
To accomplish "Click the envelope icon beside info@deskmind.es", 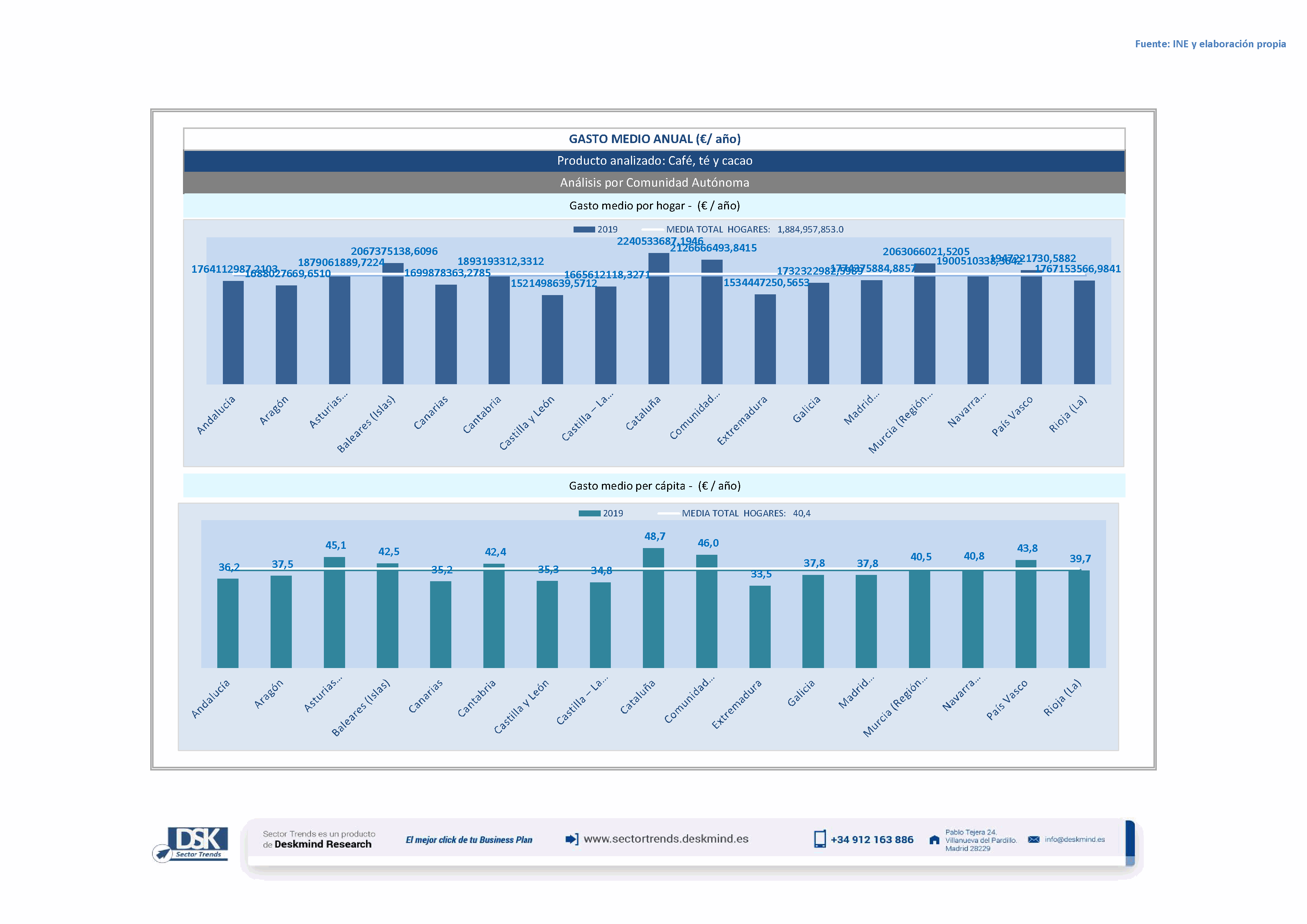I will pos(1033,839).
